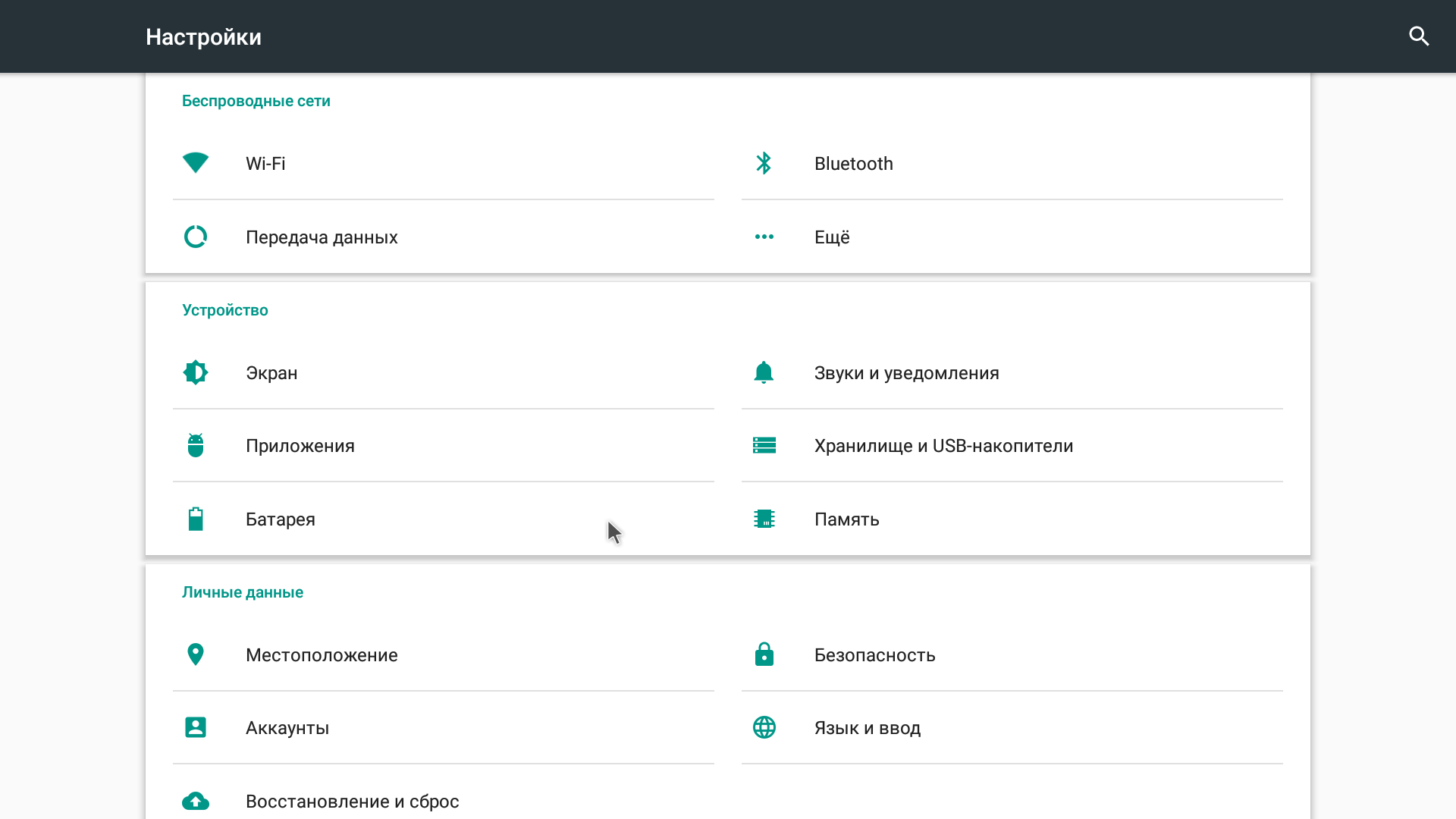Image resolution: width=1456 pixels, height=819 pixels.
Task: Click the three-dots Ещё icon
Action: pos(764,237)
